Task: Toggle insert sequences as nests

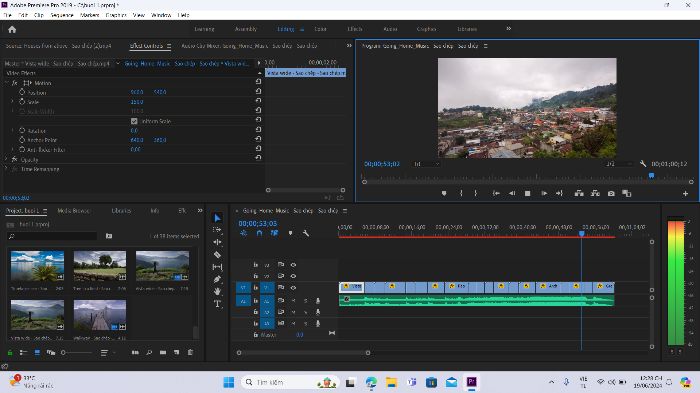Action: click(x=244, y=233)
